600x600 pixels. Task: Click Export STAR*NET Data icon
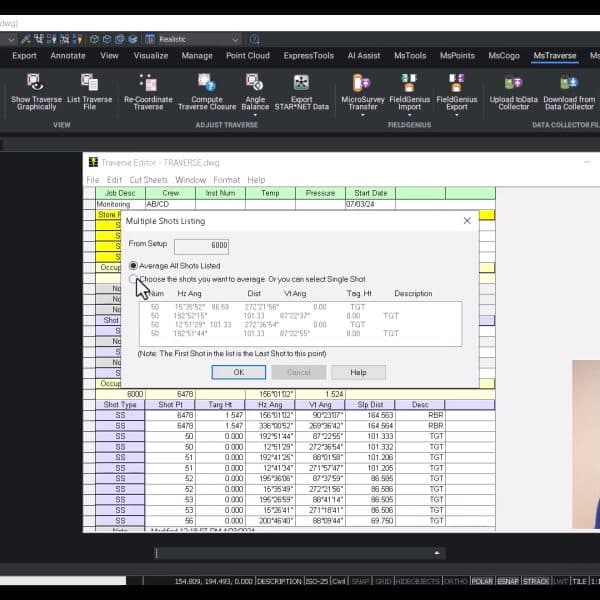[x=301, y=83]
